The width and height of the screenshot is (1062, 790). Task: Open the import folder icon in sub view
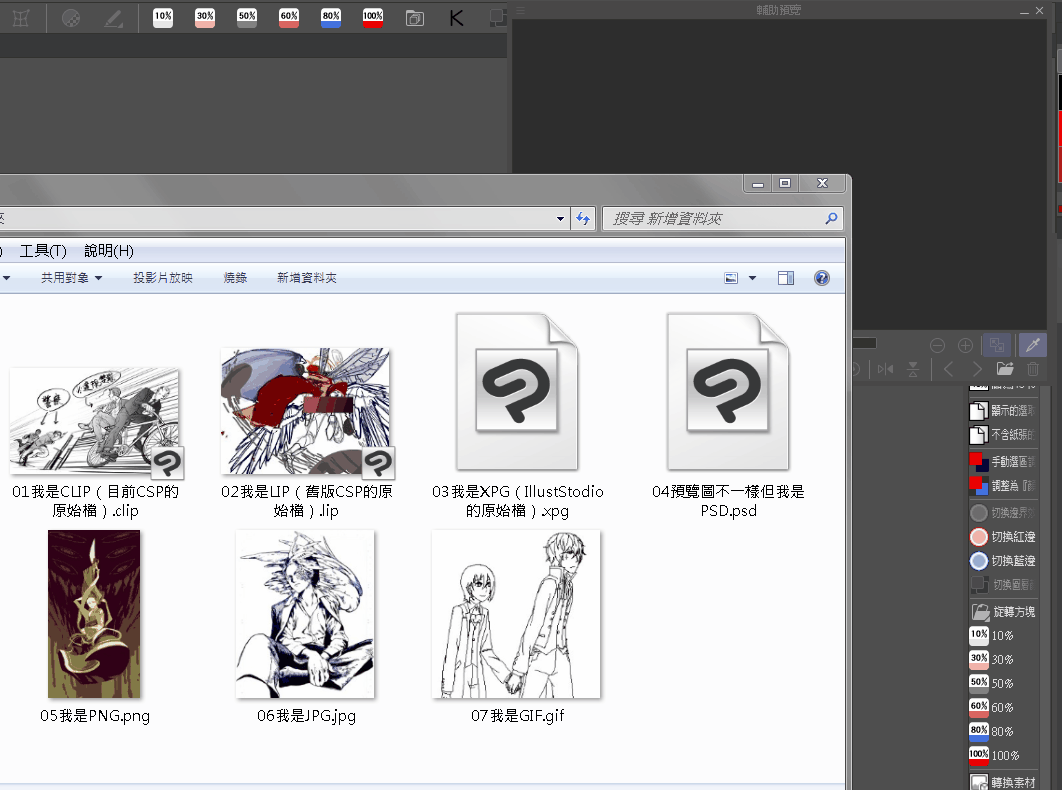pyautogui.click(x=1005, y=369)
